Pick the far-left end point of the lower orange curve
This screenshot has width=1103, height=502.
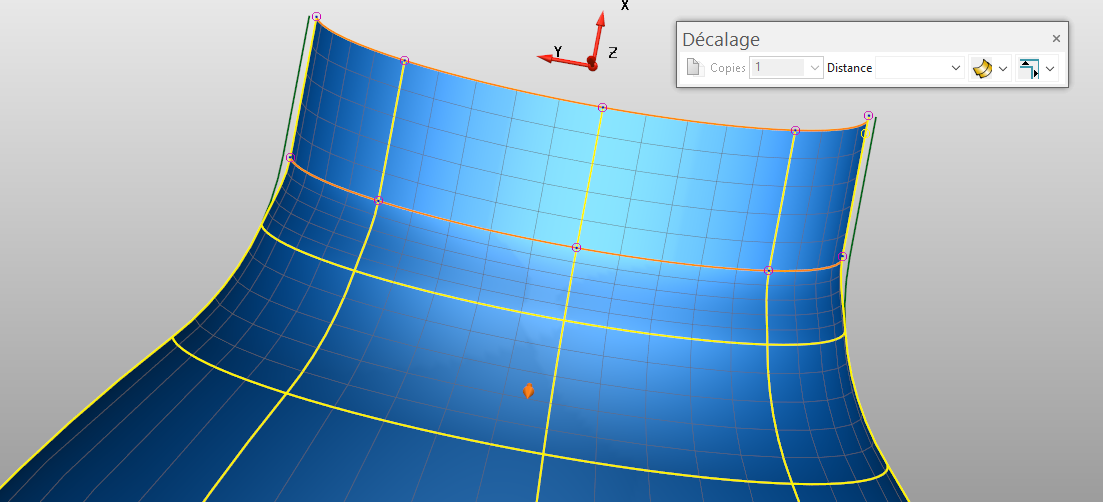tap(290, 157)
